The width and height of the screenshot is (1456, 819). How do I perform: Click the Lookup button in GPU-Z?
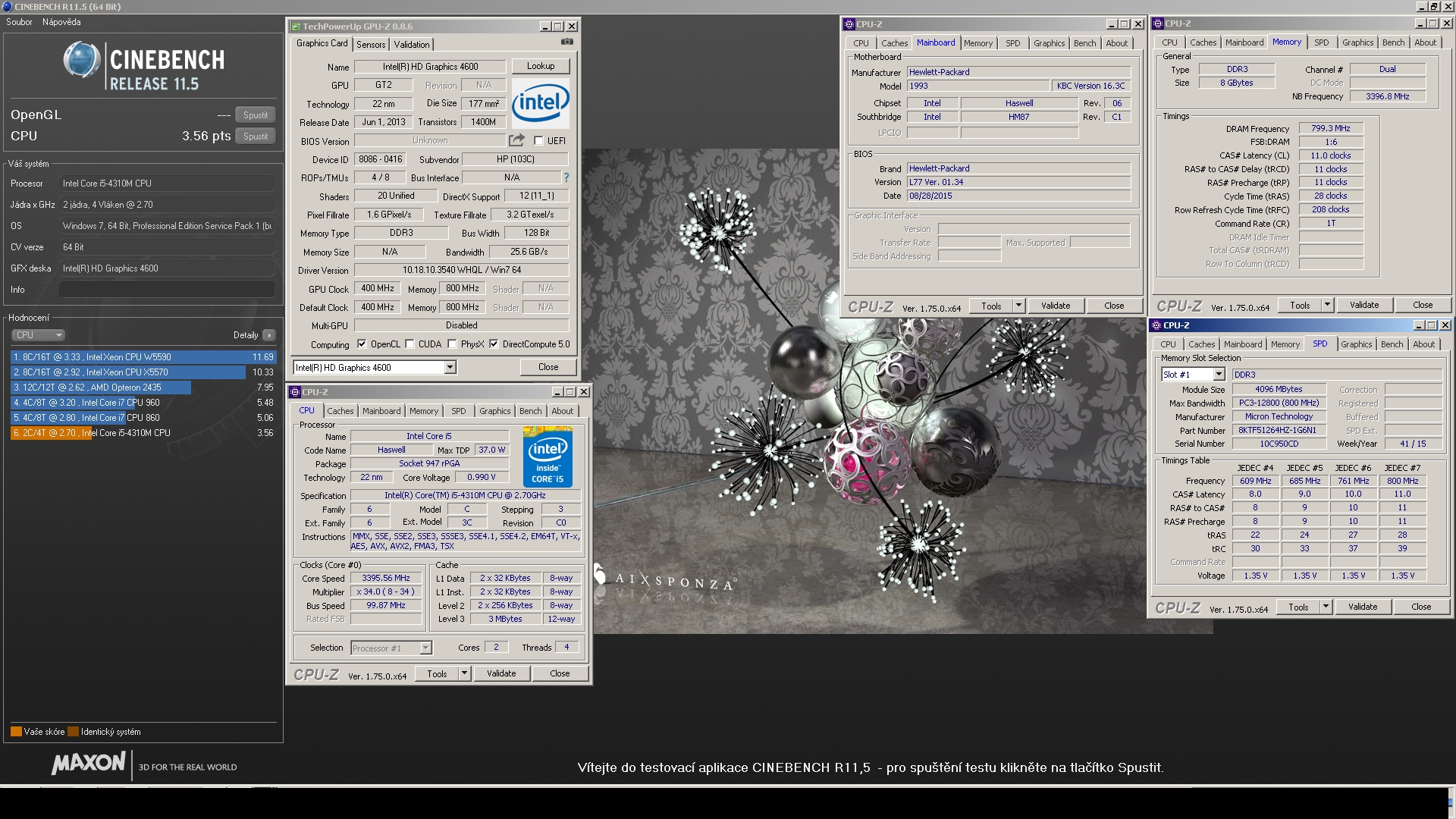[x=541, y=66]
